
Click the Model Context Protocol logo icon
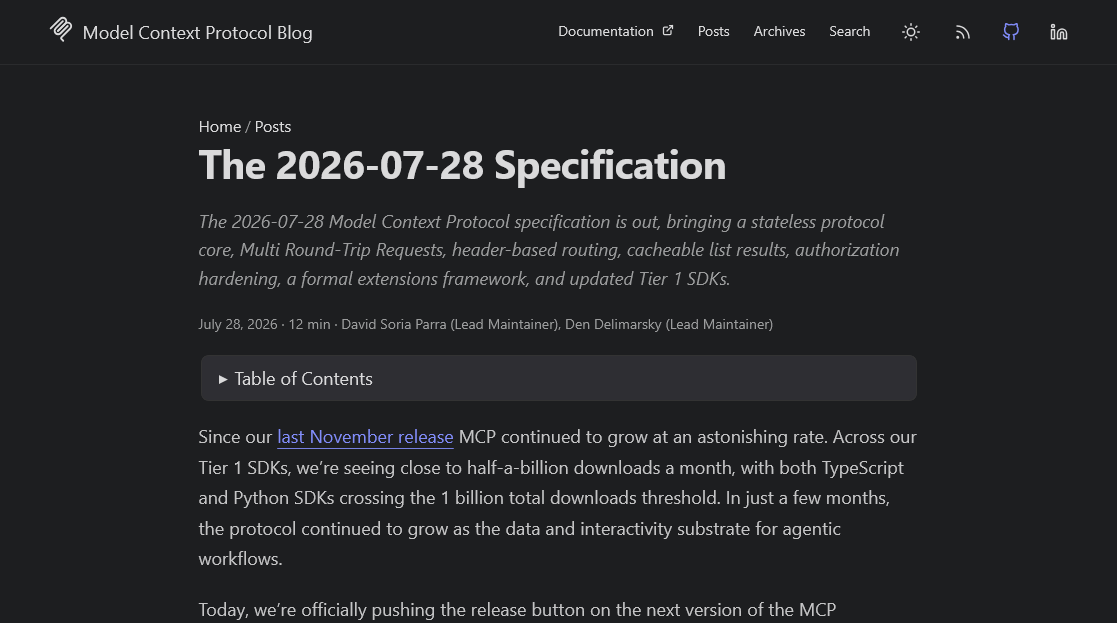coord(61,29)
